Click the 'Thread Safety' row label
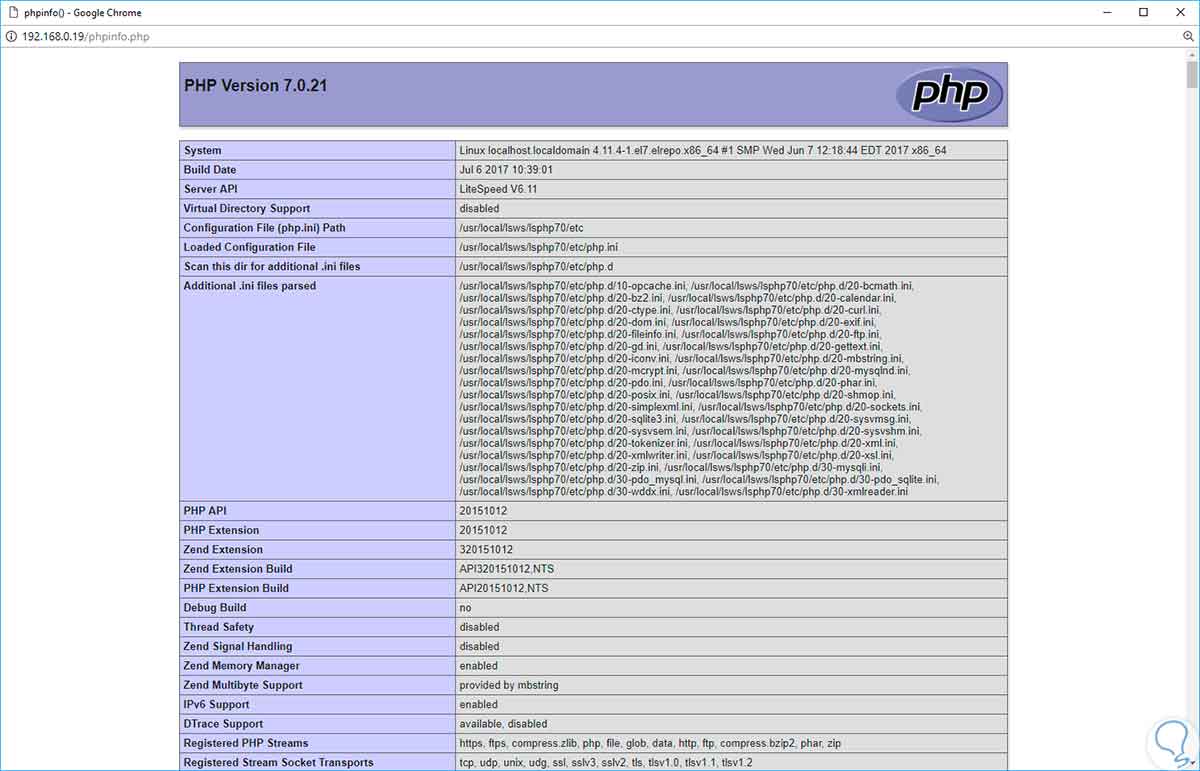The height and width of the screenshot is (771, 1200). [218, 627]
